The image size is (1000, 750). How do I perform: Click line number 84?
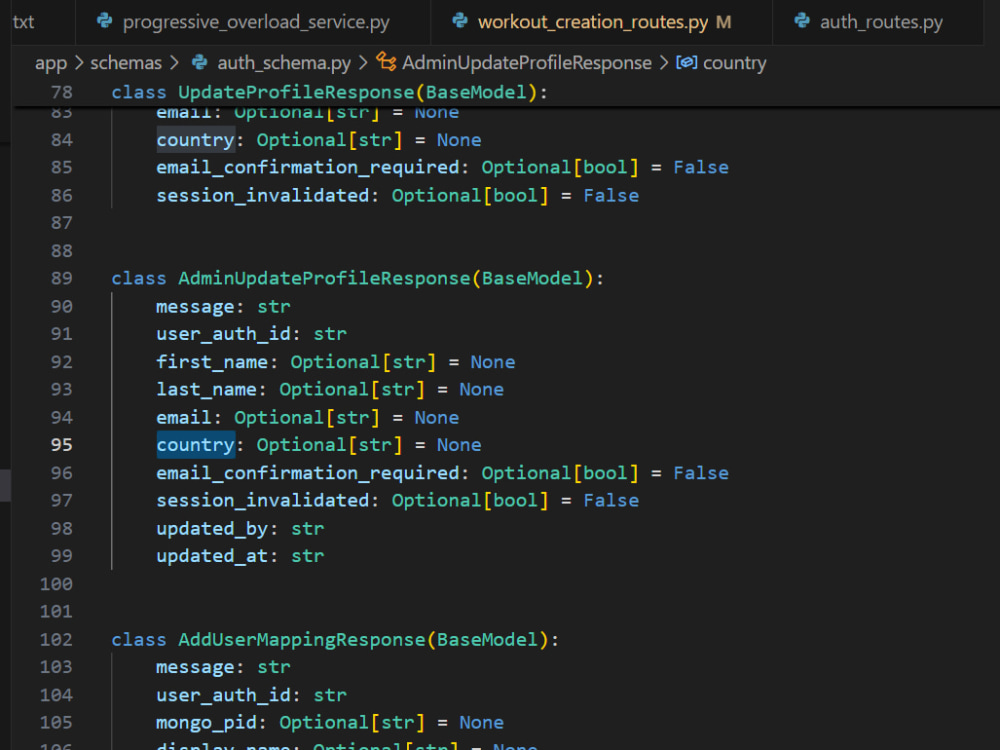click(x=62, y=140)
